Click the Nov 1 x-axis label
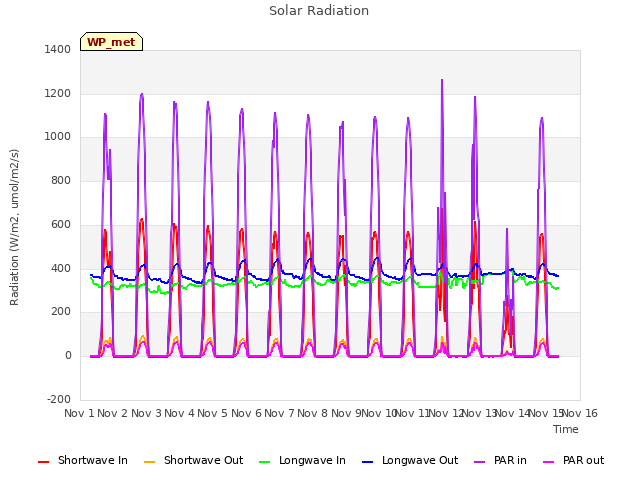The width and height of the screenshot is (640, 480). pos(79,413)
